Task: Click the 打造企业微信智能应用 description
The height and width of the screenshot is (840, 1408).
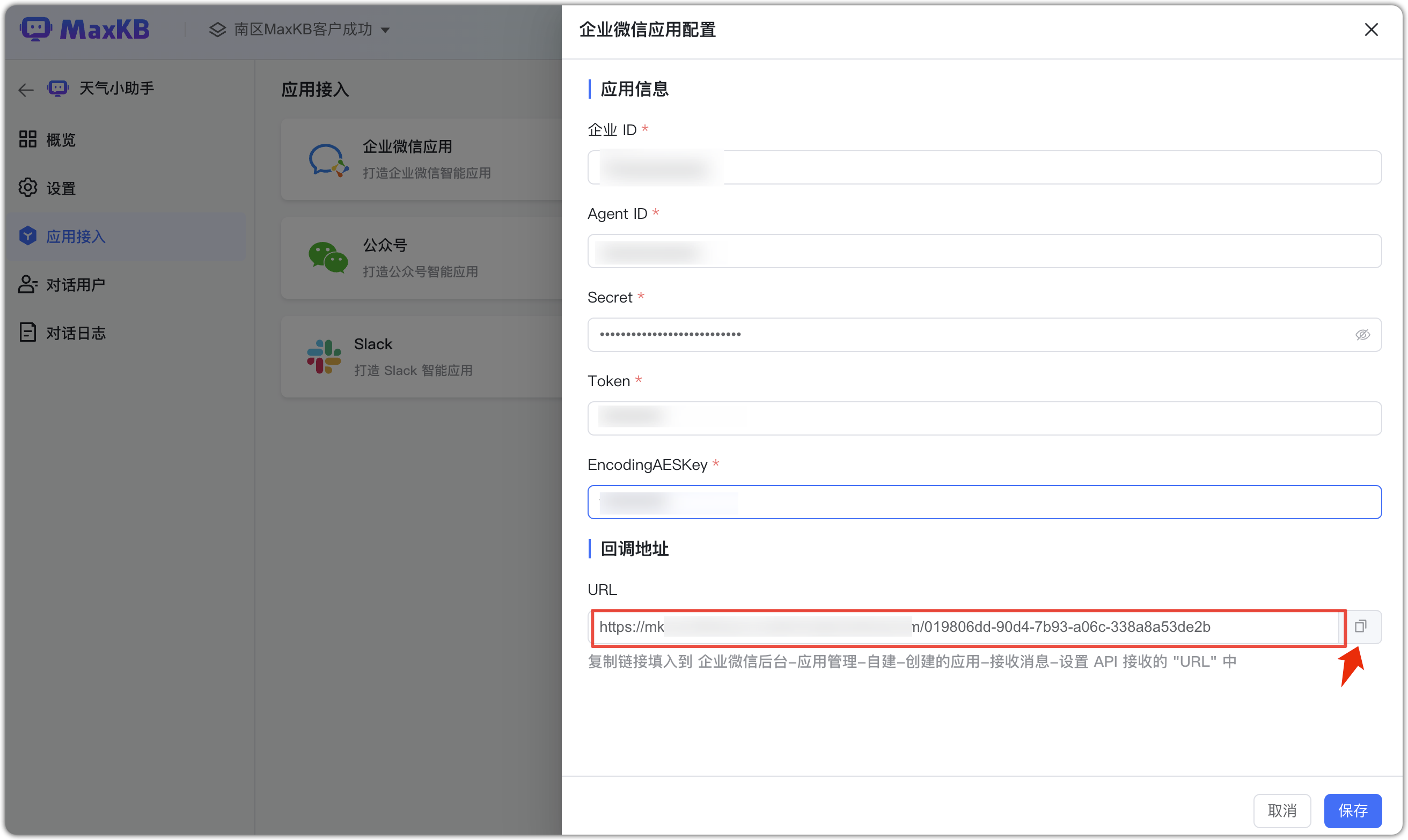Action: (x=427, y=173)
